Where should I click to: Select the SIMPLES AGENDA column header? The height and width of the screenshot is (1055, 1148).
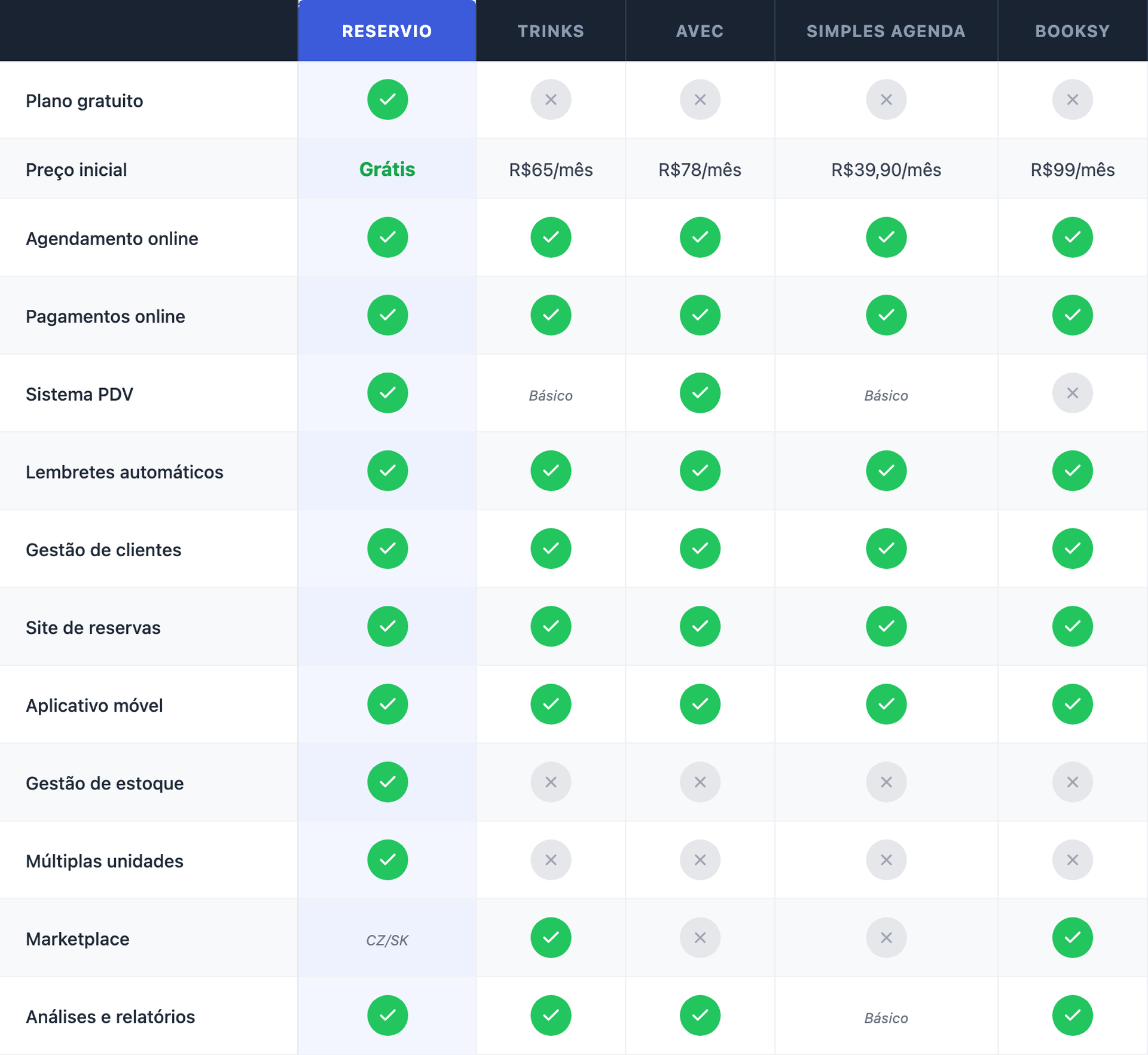886,31
